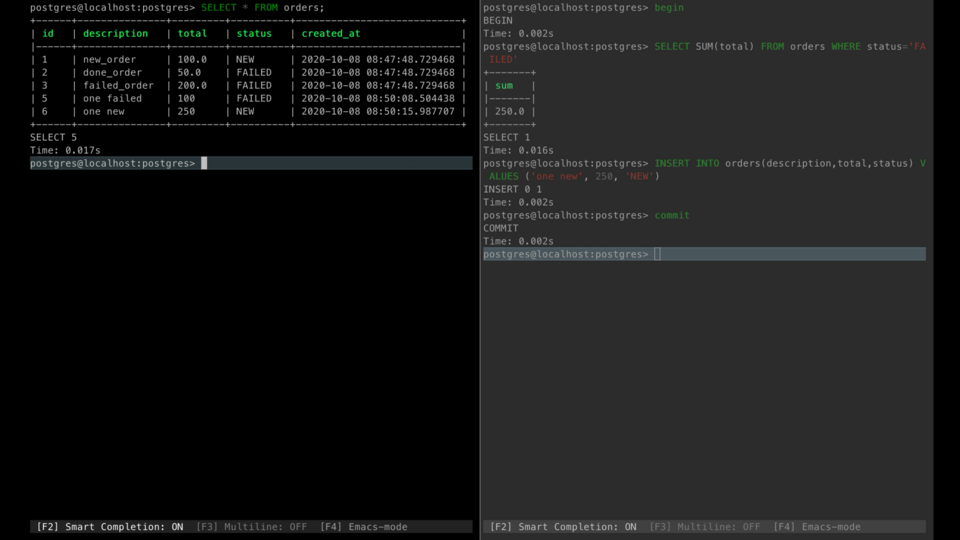960x540 pixels.
Task: Click 'Time: 0.016s' in right terminal
Action: (518, 150)
